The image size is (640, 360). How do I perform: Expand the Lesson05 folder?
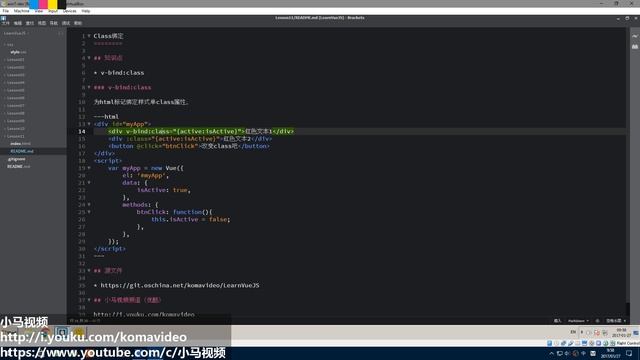pos(15,90)
